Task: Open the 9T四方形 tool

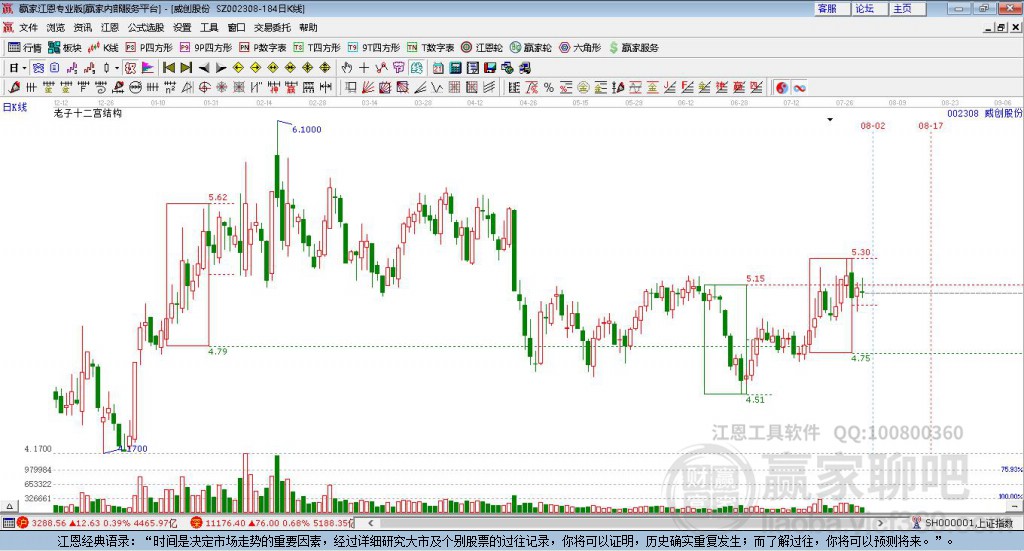Action: 374,48
